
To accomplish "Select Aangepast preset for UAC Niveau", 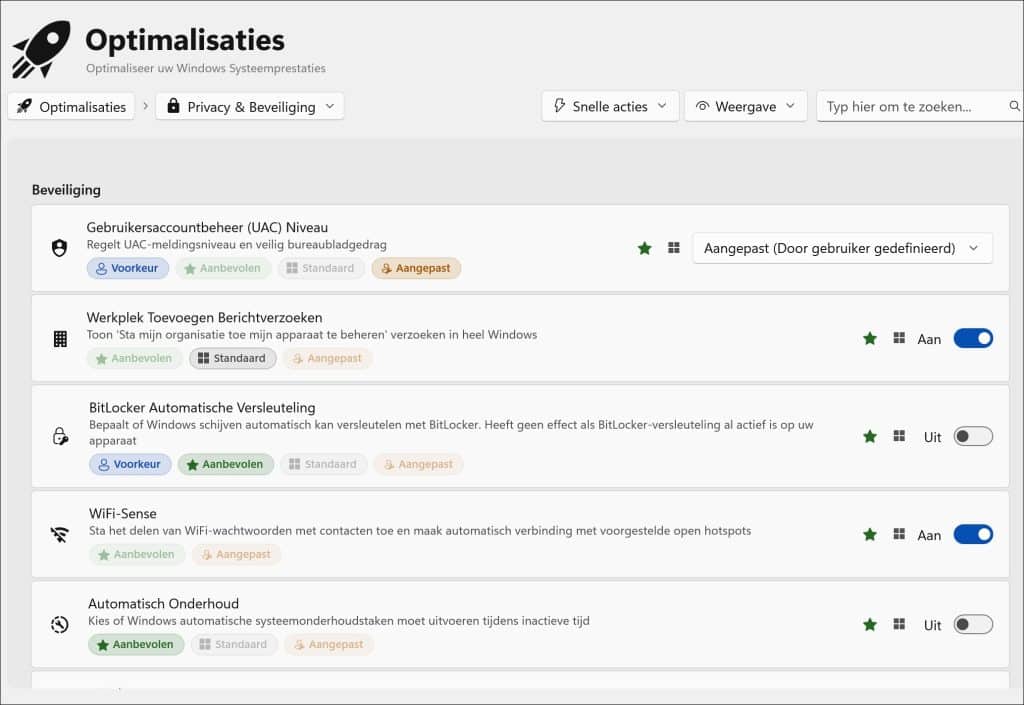I will coord(416,268).
